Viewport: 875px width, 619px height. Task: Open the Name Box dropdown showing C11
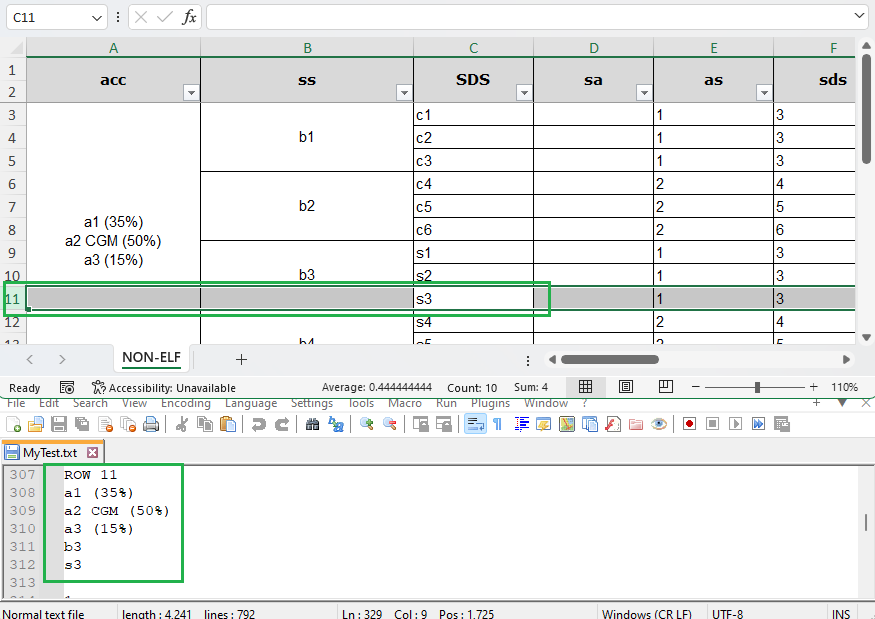tap(98, 17)
